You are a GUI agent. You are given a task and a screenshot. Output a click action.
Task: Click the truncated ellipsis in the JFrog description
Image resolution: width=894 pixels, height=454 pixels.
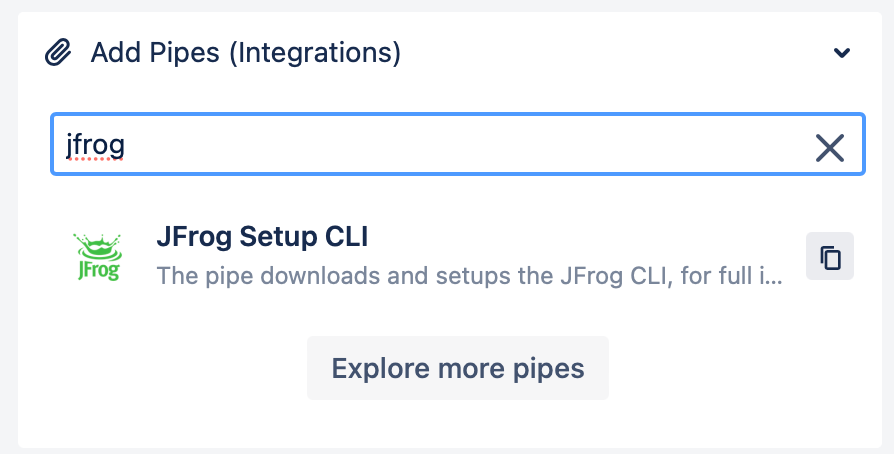pos(775,281)
